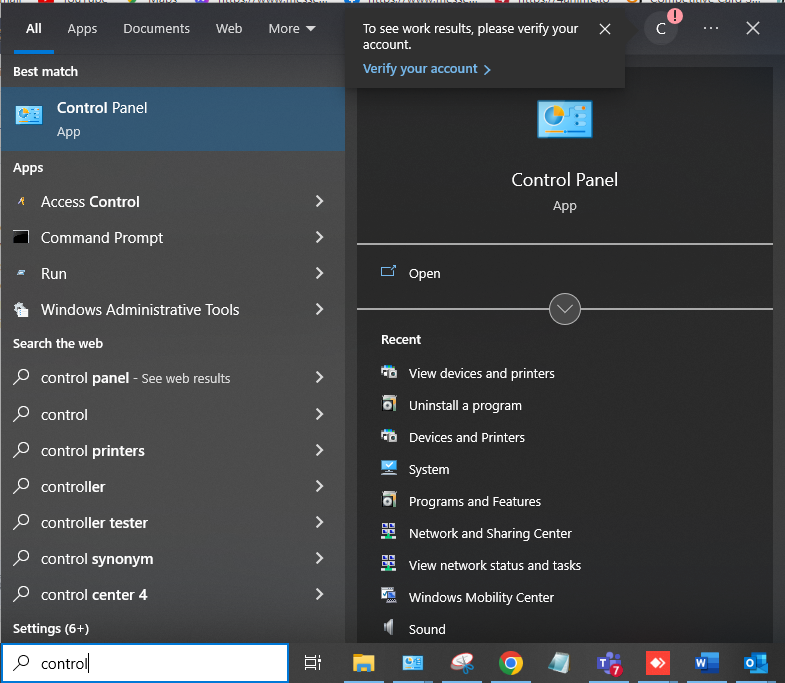Expand the Access Control result arrow

click(x=319, y=201)
